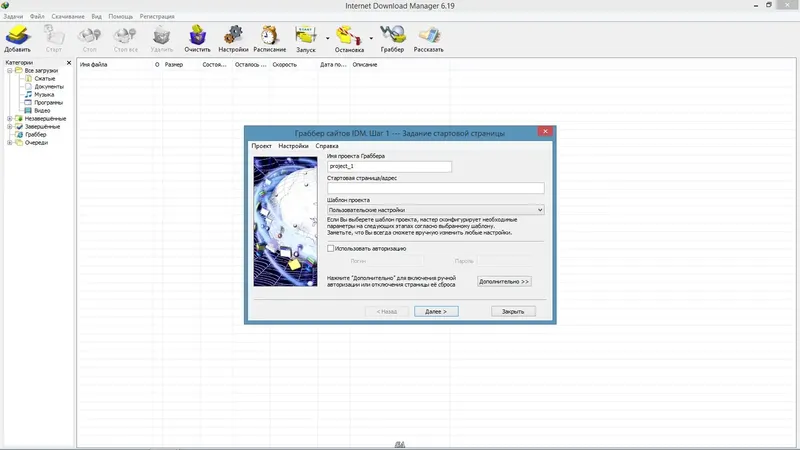This screenshot has width=800, height=450.
Task: Open the Файл menu
Action: [37, 16]
